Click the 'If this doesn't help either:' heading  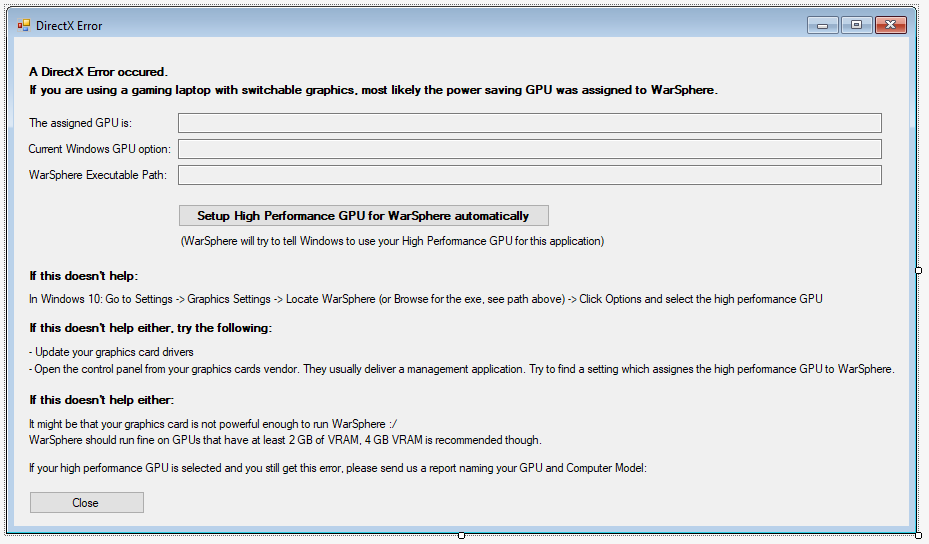click(x=102, y=400)
